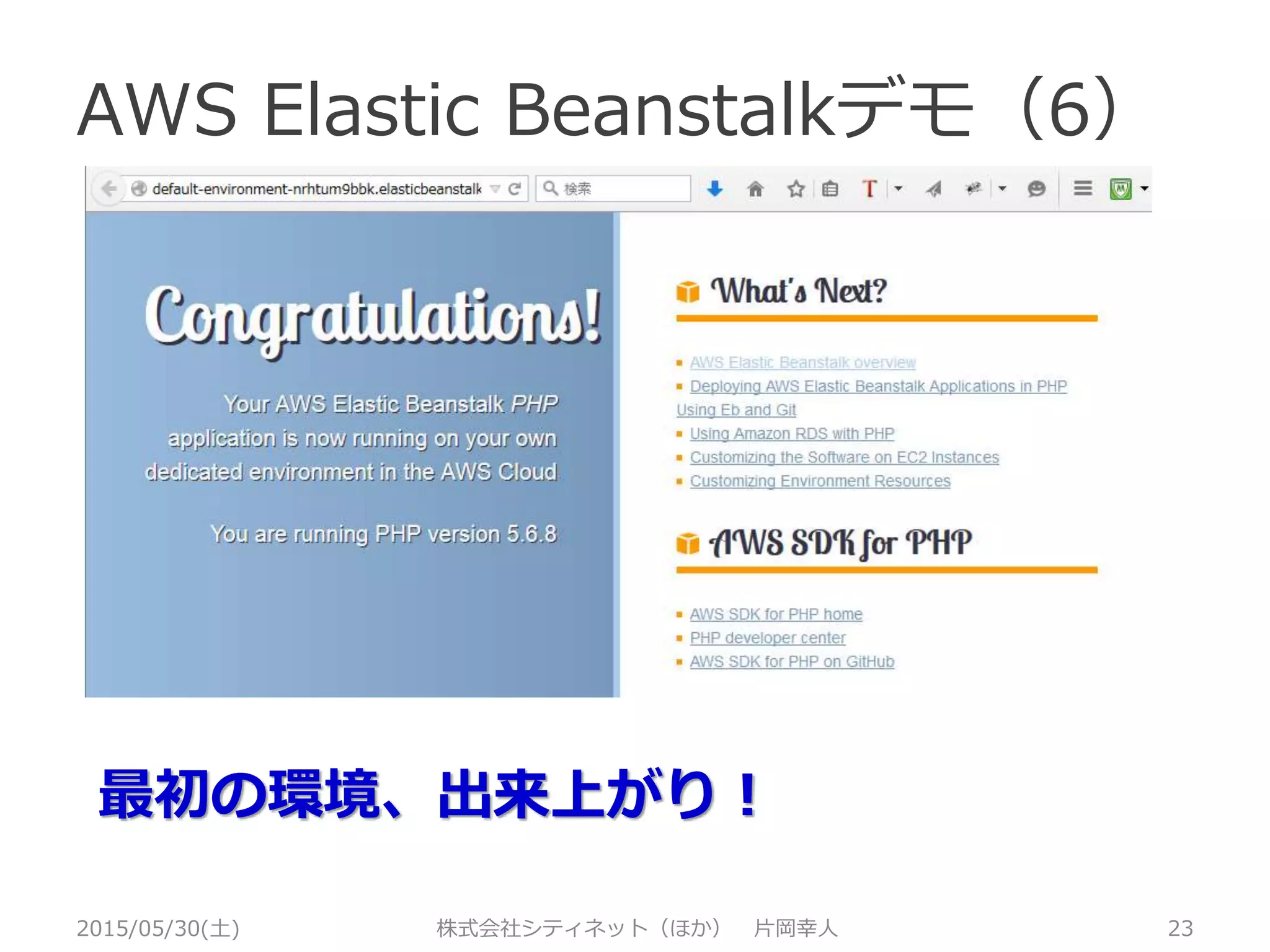Go back with the browser back arrow
Screen dimensions: 1270x952
point(109,188)
